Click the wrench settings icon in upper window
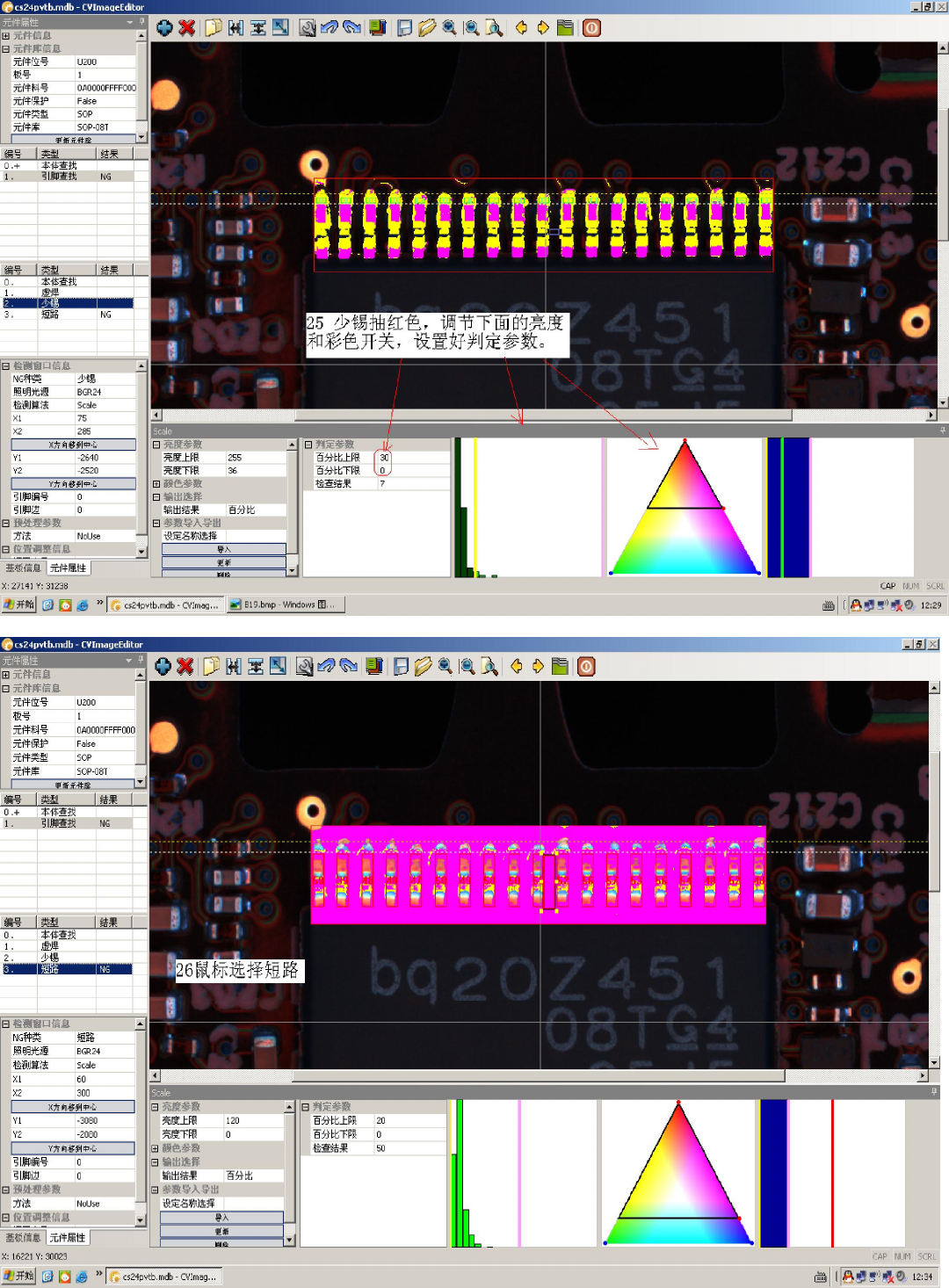This screenshot has height=1288, width=949. (308, 28)
